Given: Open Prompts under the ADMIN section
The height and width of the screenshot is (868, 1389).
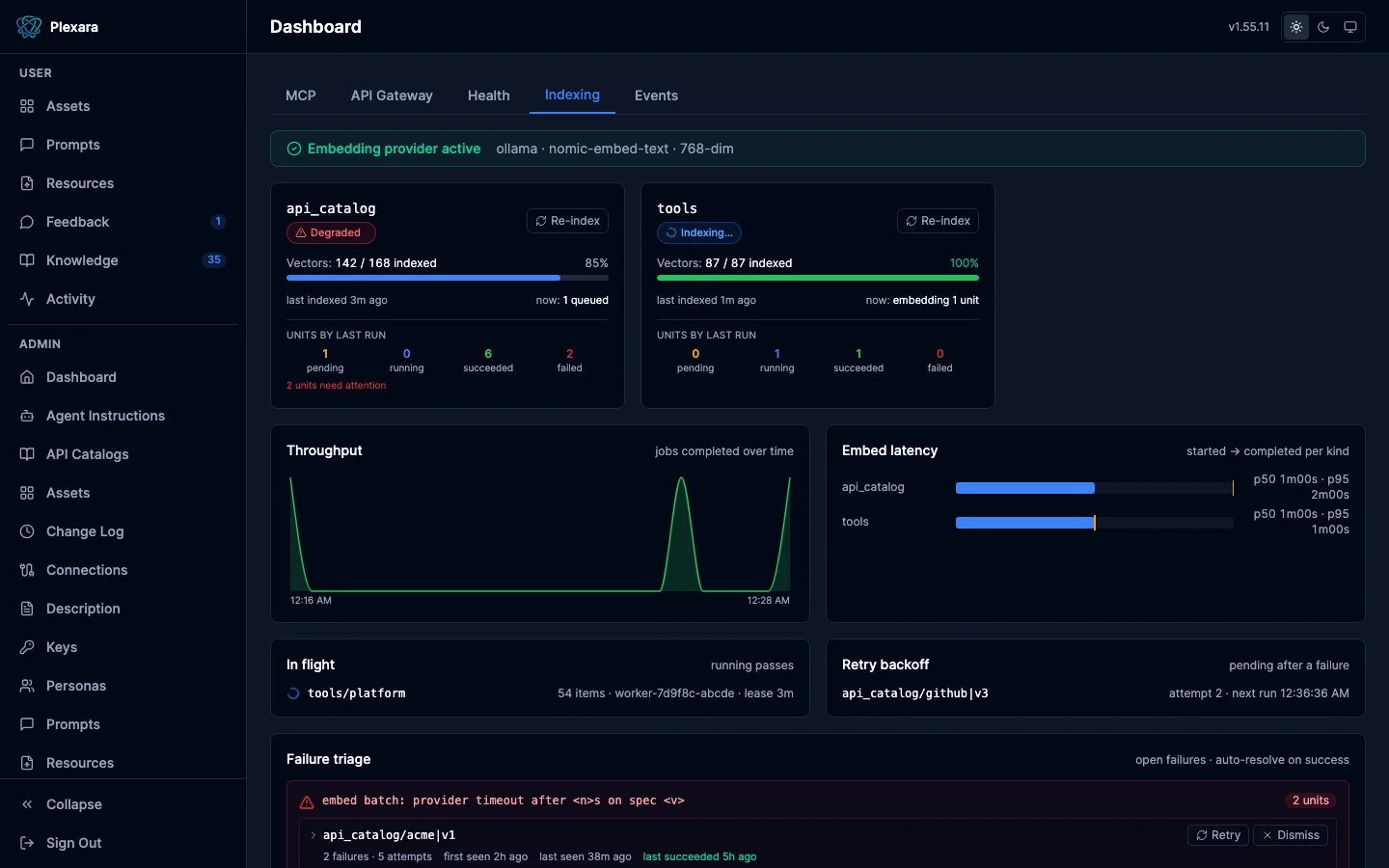Looking at the screenshot, I should [x=123, y=724].
